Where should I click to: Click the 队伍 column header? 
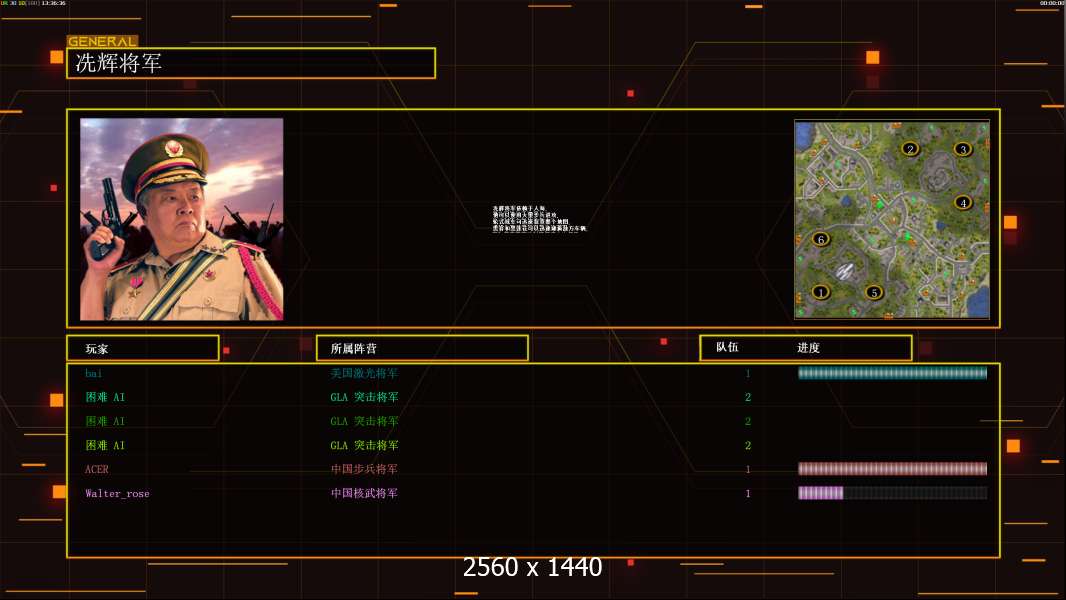point(727,347)
